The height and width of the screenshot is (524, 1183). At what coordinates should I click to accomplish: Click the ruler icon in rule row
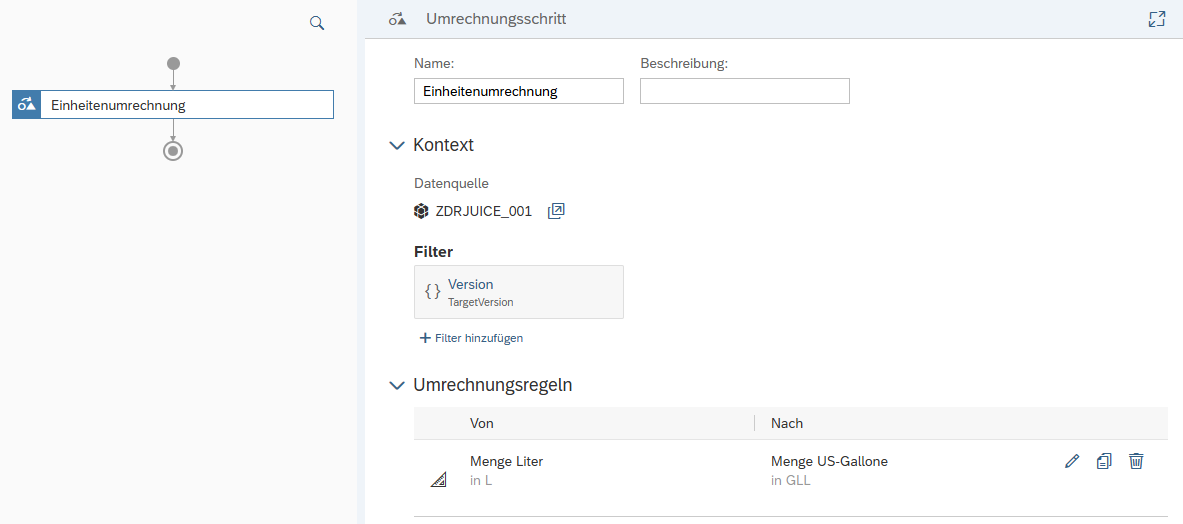pyautogui.click(x=438, y=480)
